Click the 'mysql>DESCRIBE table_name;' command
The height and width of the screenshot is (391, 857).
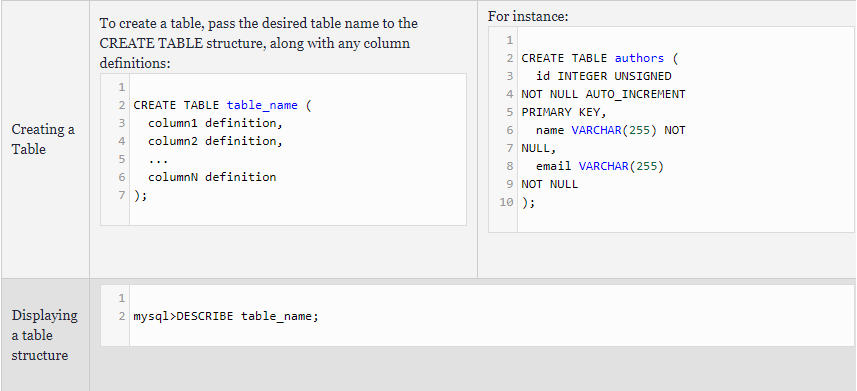pos(226,317)
